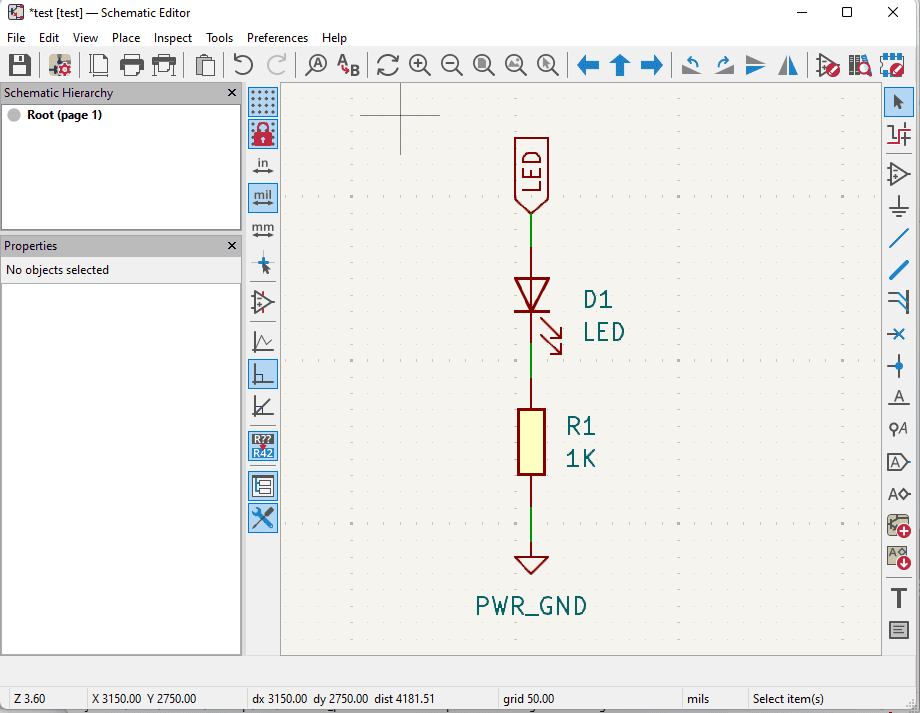920x713 pixels.
Task: Open the Symbol Library Browser
Action: [860, 65]
